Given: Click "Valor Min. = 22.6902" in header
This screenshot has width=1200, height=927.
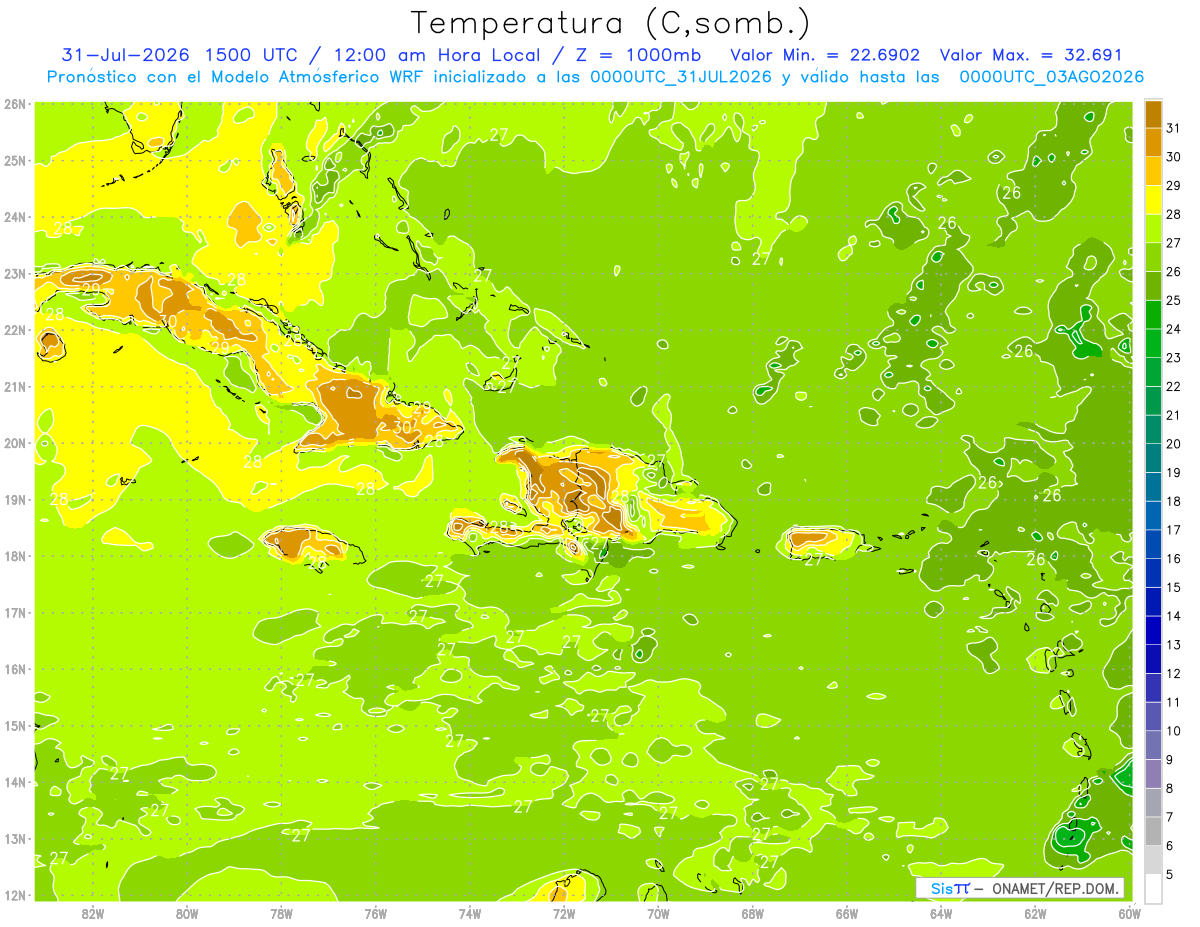Looking at the screenshot, I should click(x=825, y=55).
